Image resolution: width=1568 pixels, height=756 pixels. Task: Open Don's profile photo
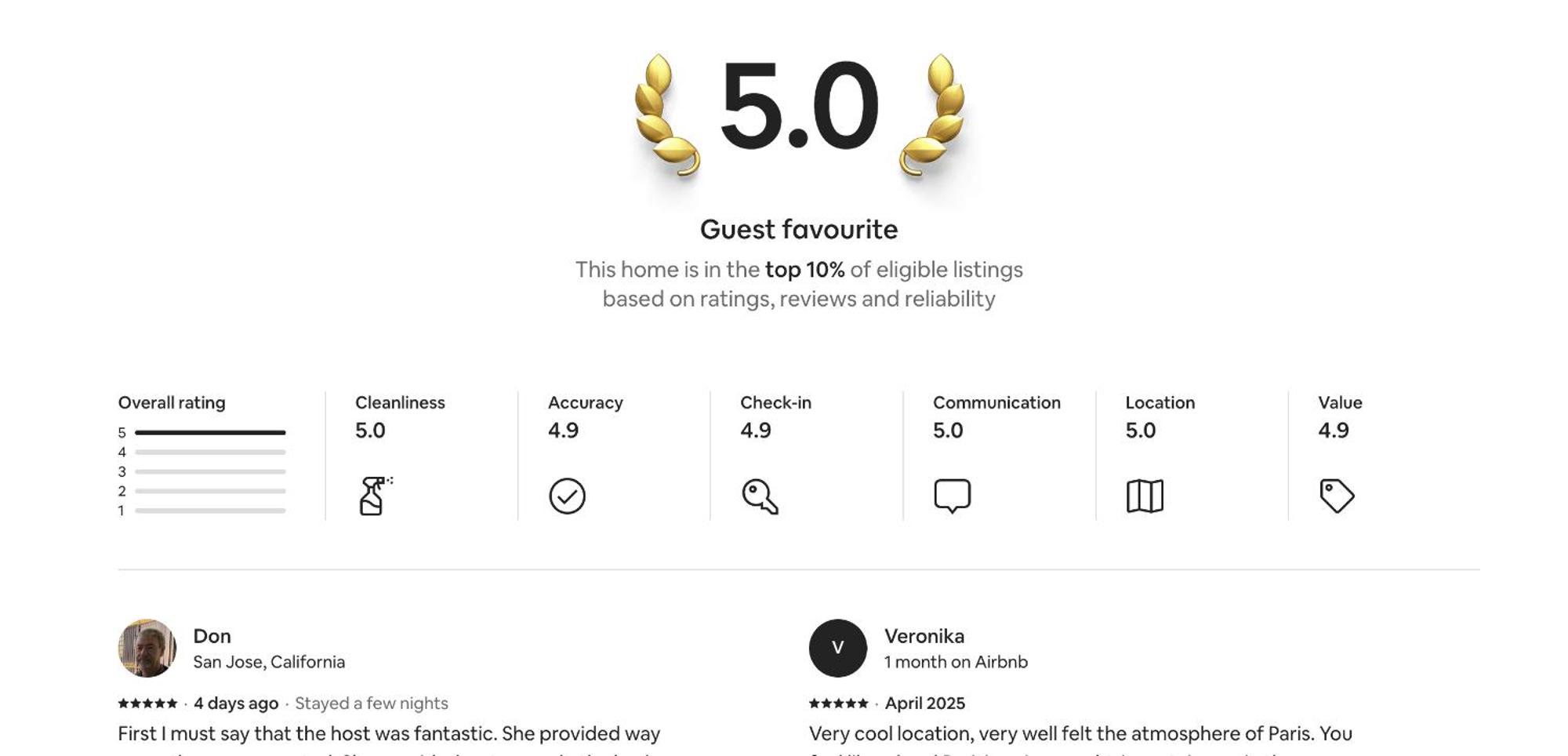tap(147, 648)
